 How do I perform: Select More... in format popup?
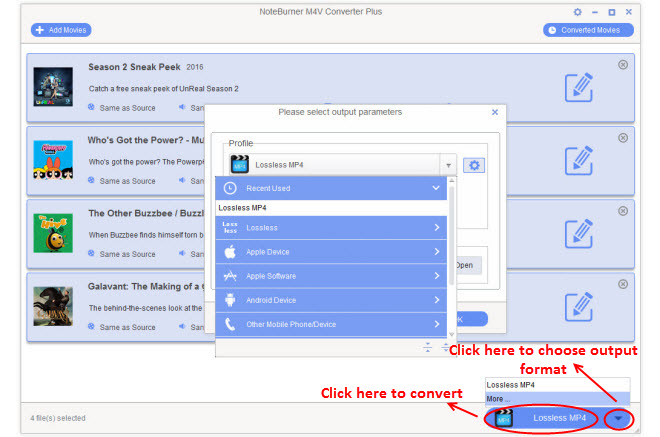[557, 398]
